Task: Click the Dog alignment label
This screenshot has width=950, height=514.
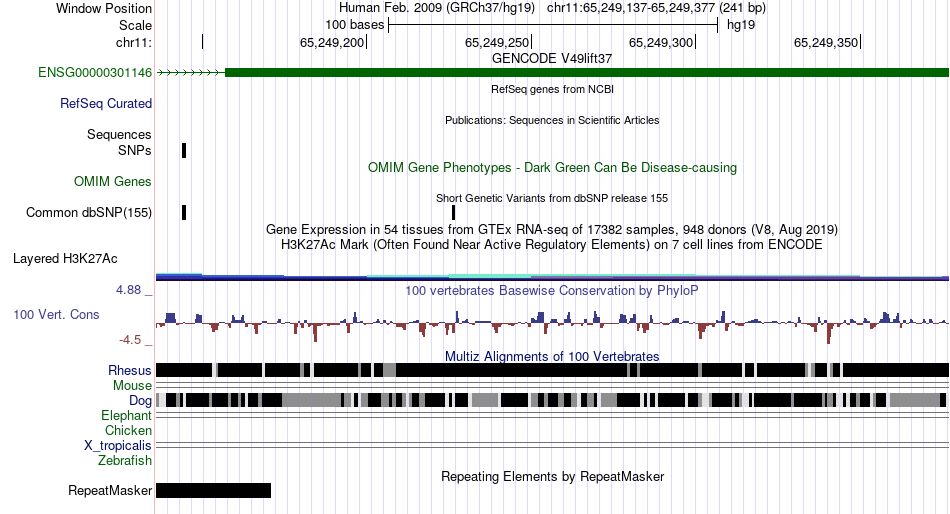Action: [x=140, y=400]
